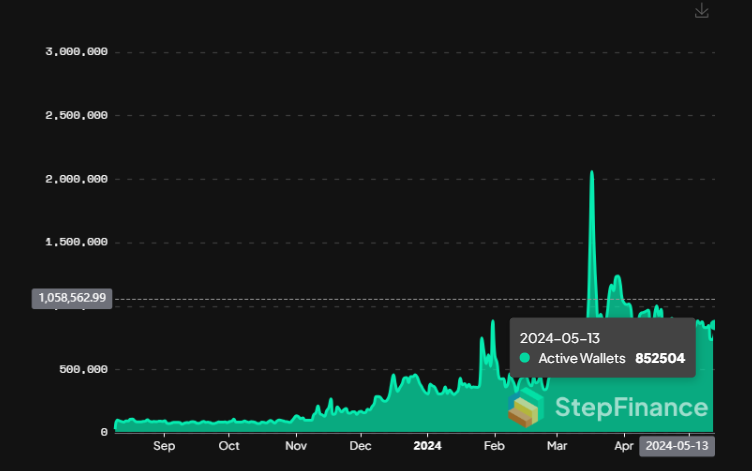Click the 852504 tooltip value
The width and height of the screenshot is (752, 471).
tap(660, 358)
